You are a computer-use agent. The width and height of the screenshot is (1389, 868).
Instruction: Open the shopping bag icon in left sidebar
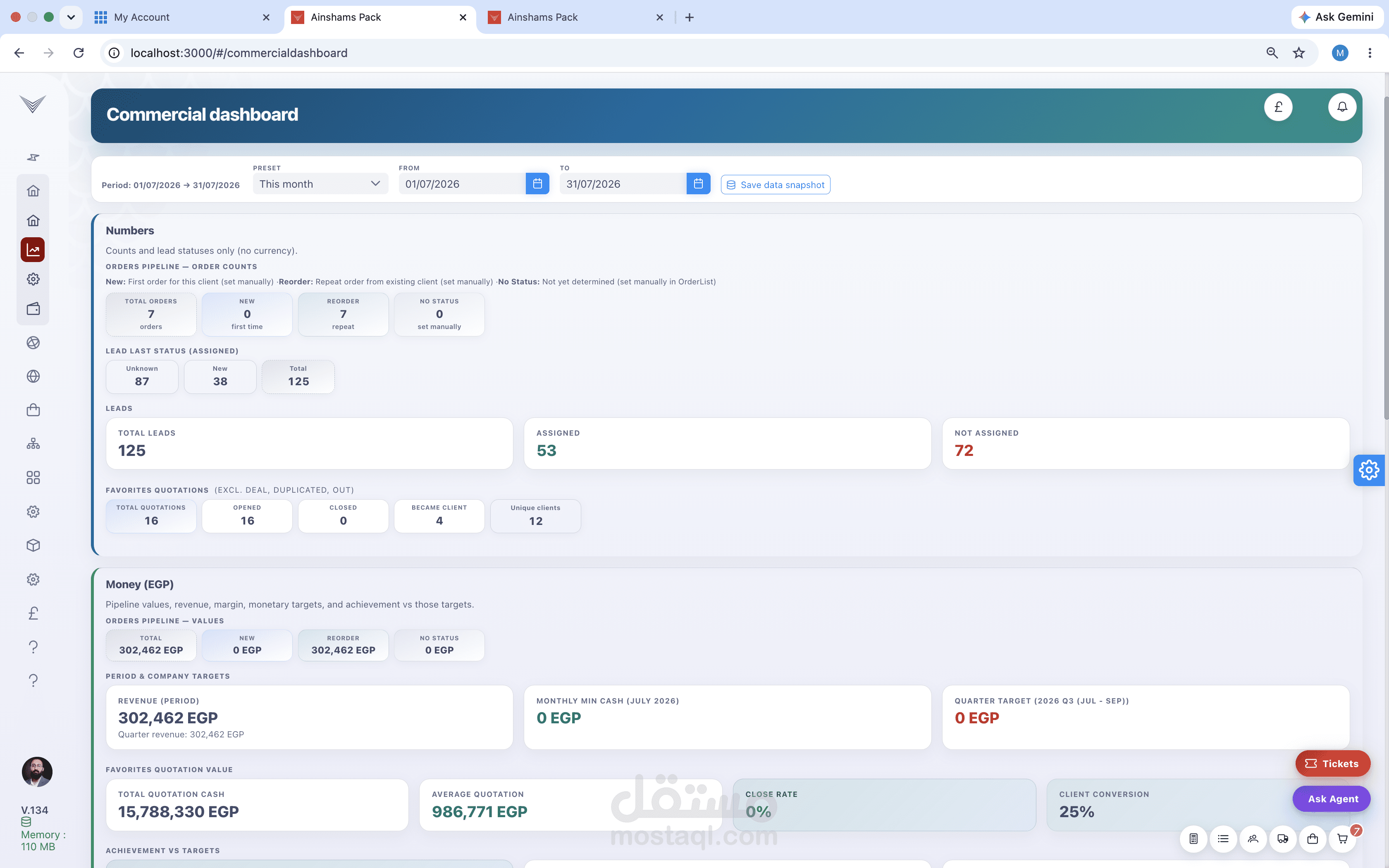coord(33,410)
